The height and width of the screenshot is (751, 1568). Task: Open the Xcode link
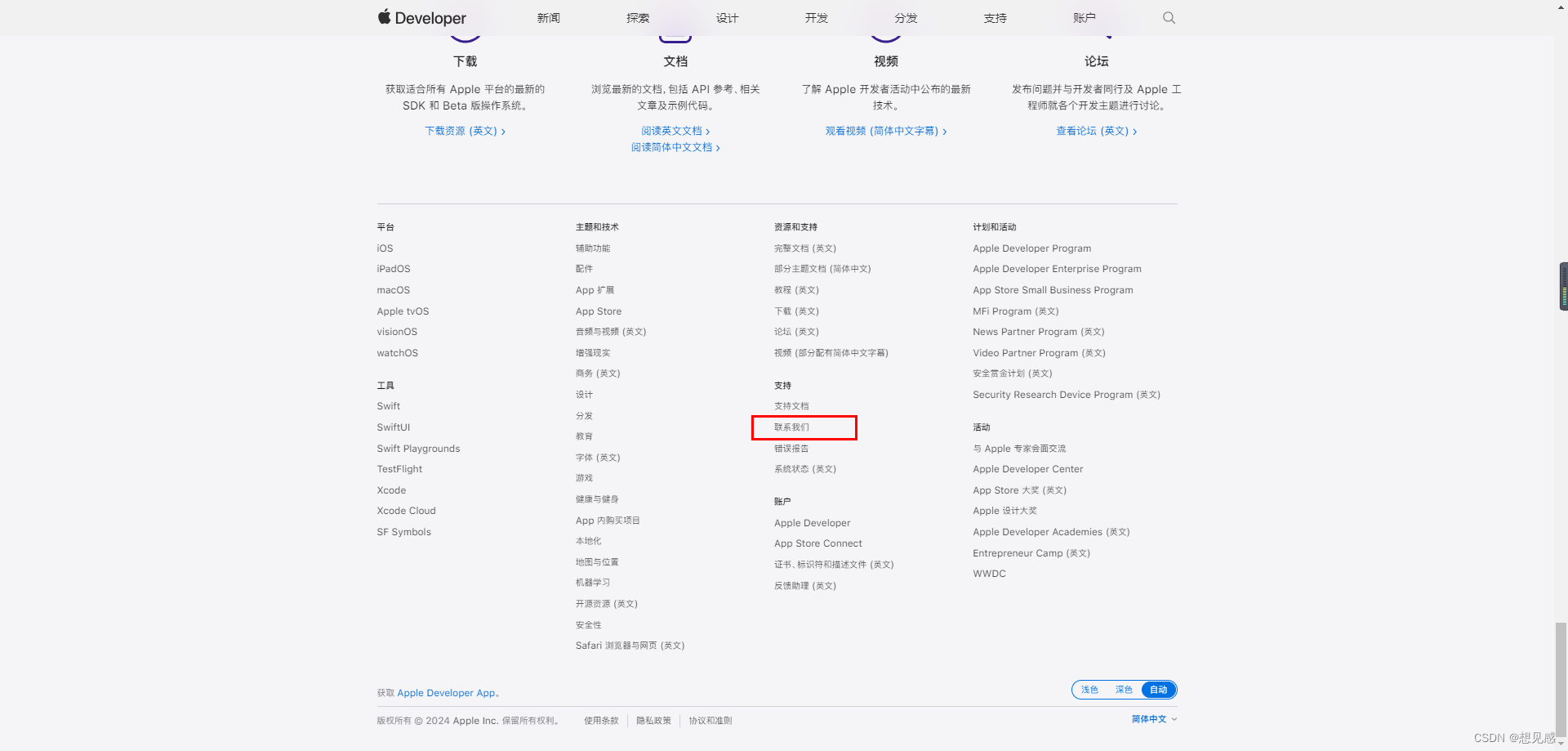pos(391,490)
